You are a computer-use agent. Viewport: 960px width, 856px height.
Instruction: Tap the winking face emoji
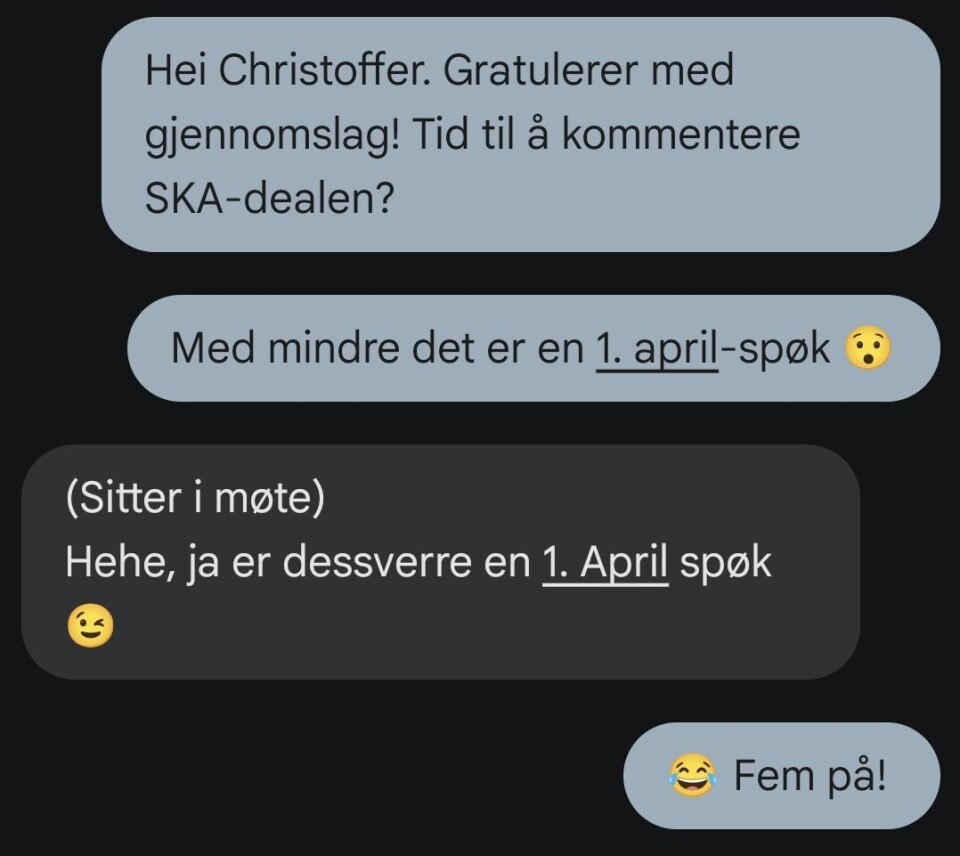[89, 627]
